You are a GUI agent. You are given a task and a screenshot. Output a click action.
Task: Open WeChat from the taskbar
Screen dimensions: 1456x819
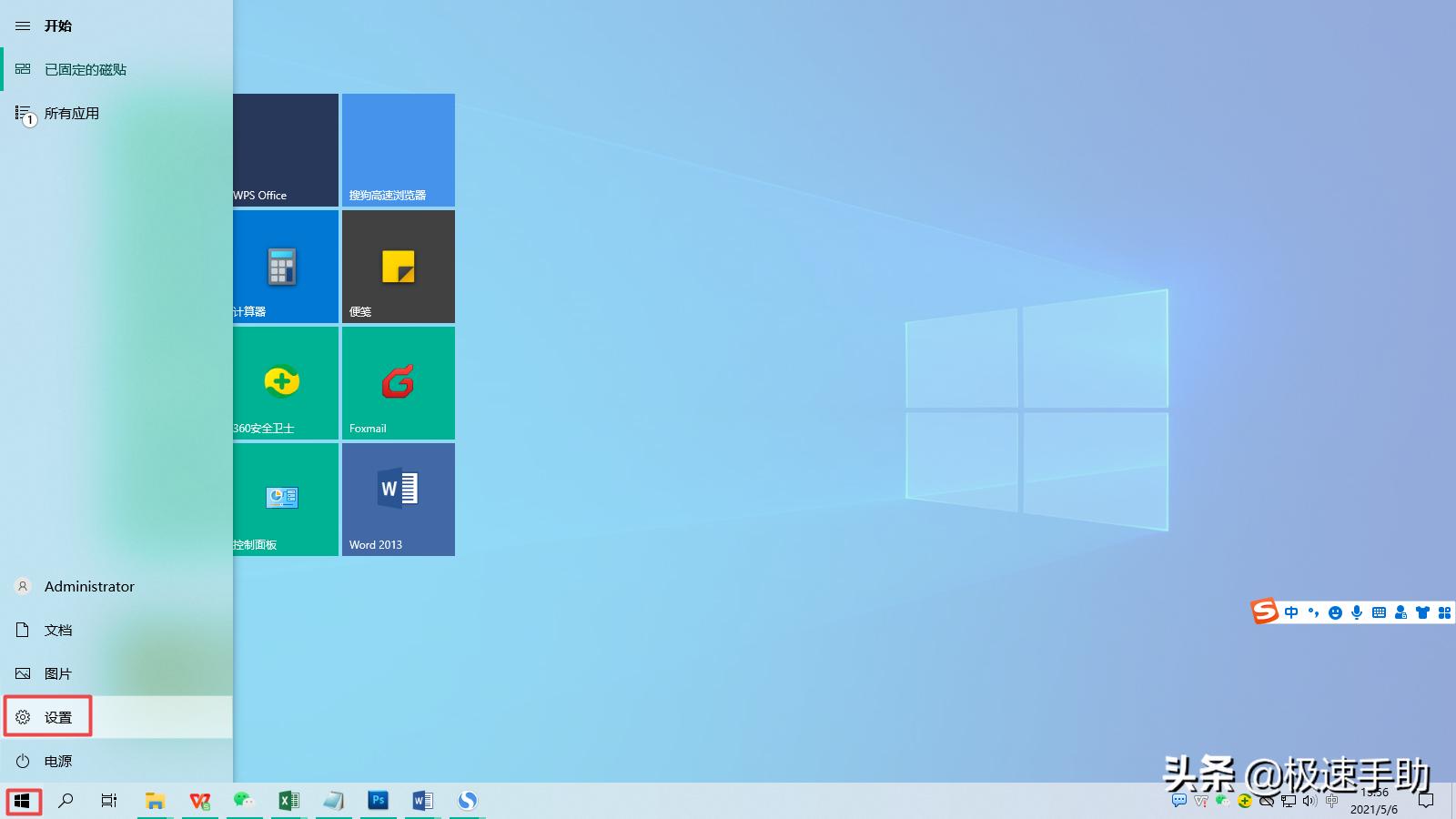tap(243, 801)
